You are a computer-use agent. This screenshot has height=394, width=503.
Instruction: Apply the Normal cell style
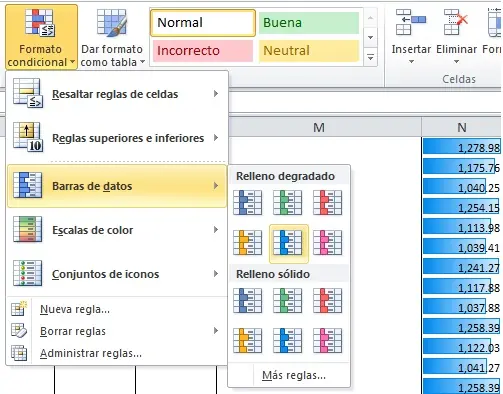click(x=203, y=23)
